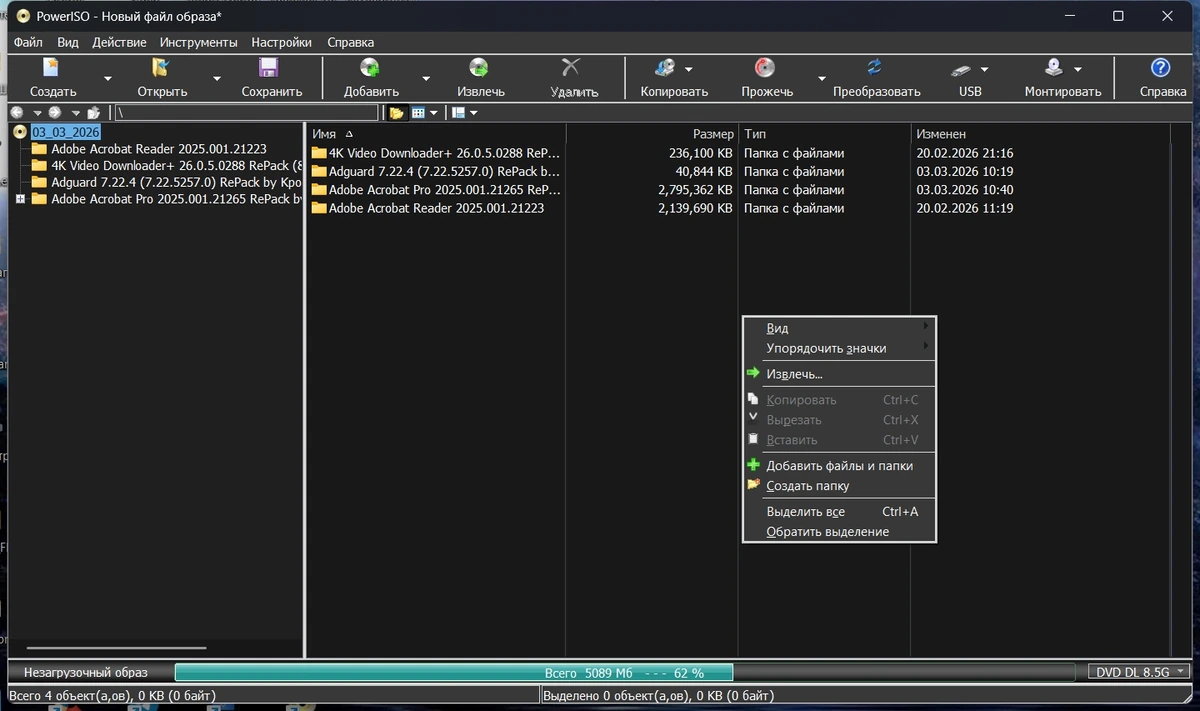This screenshot has width=1200, height=711.
Task: Open the Открыть dropdown arrow
Action: click(216, 78)
